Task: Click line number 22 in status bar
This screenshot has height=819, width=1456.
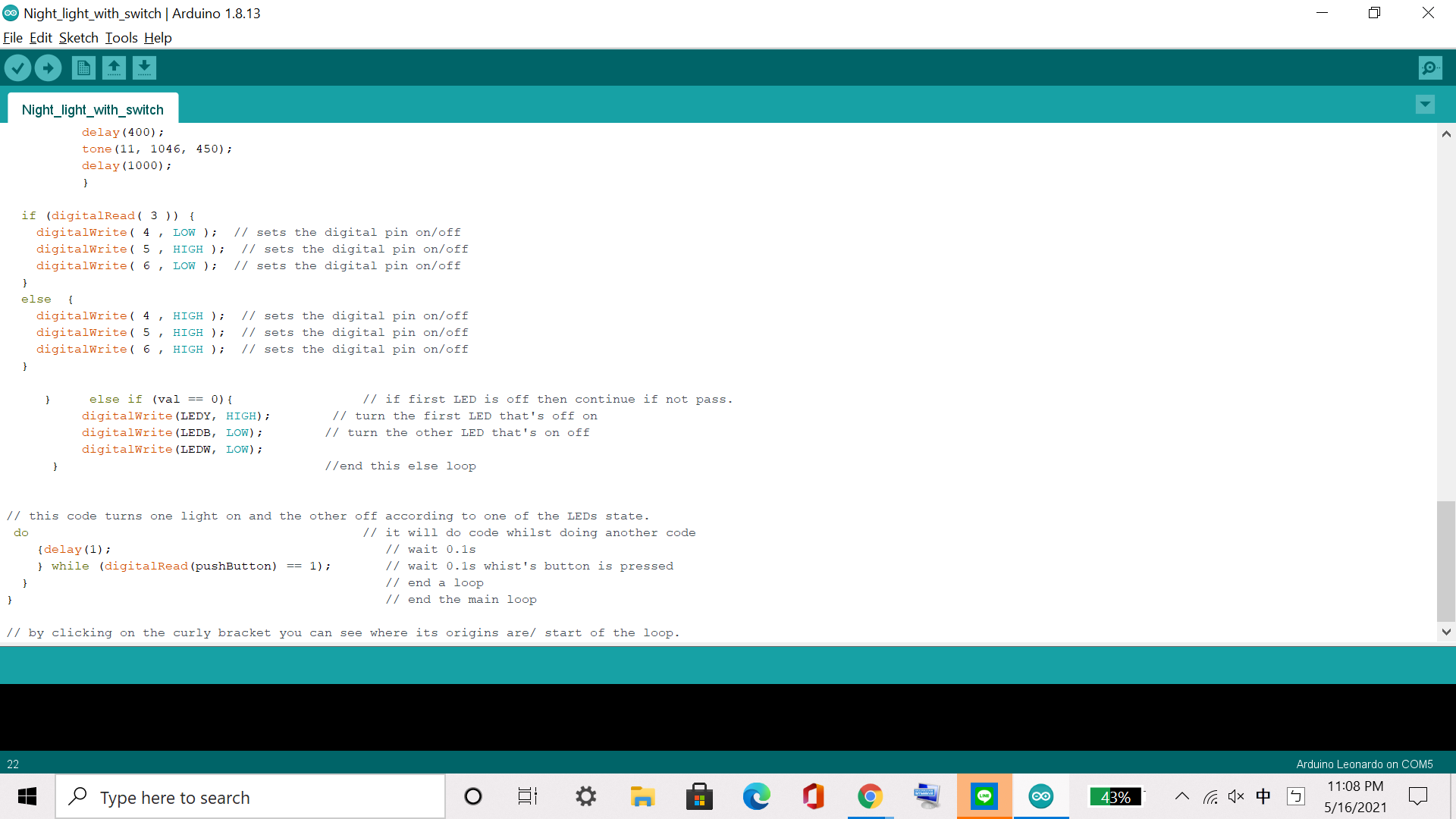Action: coord(13,764)
